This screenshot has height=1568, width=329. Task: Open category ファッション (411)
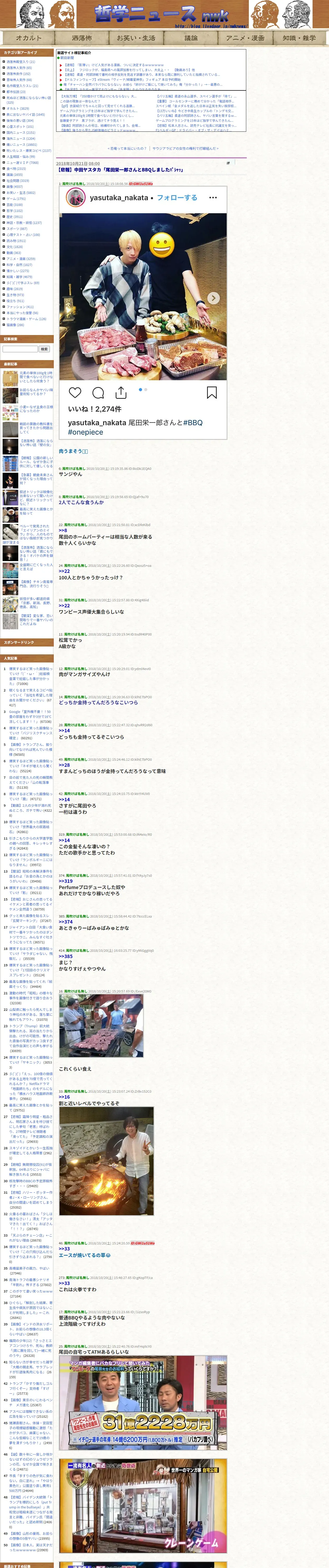click(20, 307)
